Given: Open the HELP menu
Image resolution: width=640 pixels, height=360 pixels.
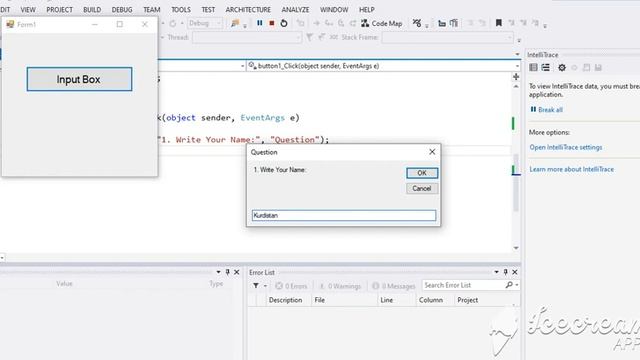Looking at the screenshot, I should (x=367, y=9).
